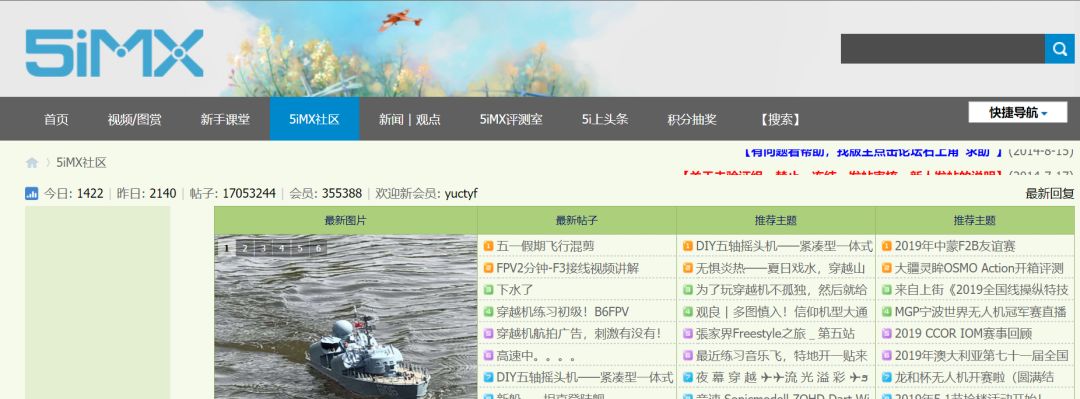Select slide number 2 on image carousel
Image resolution: width=1080 pixels, height=399 pixels.
click(245, 248)
